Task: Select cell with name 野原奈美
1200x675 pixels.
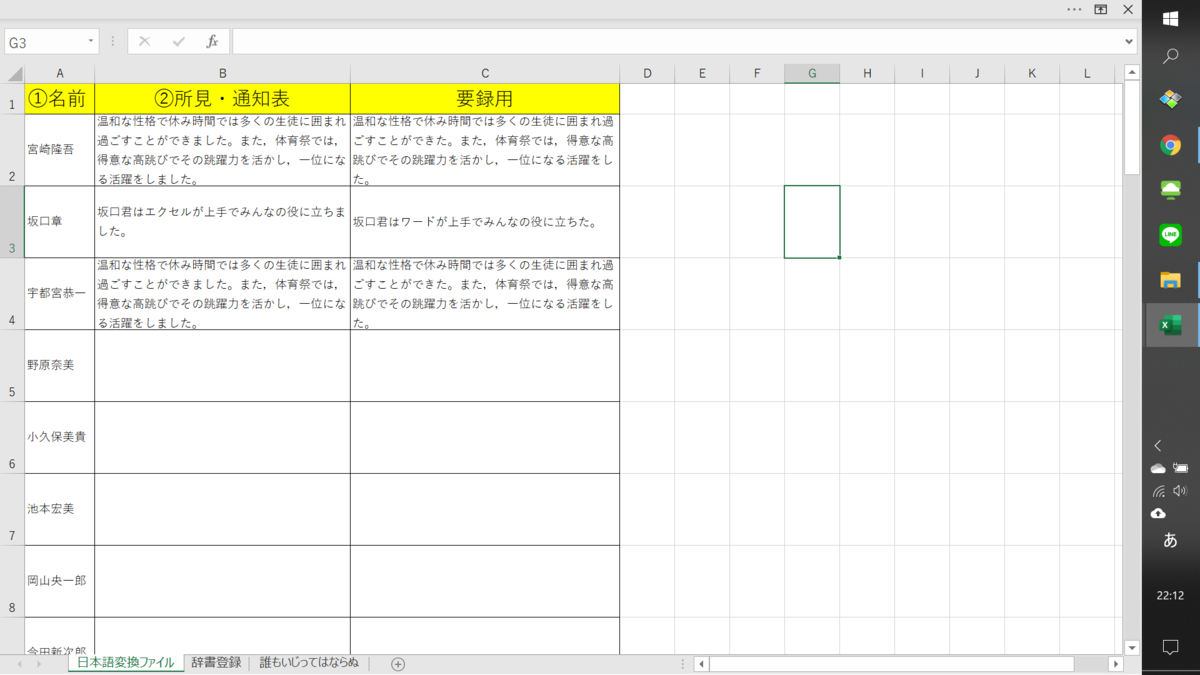Action: click(x=60, y=366)
